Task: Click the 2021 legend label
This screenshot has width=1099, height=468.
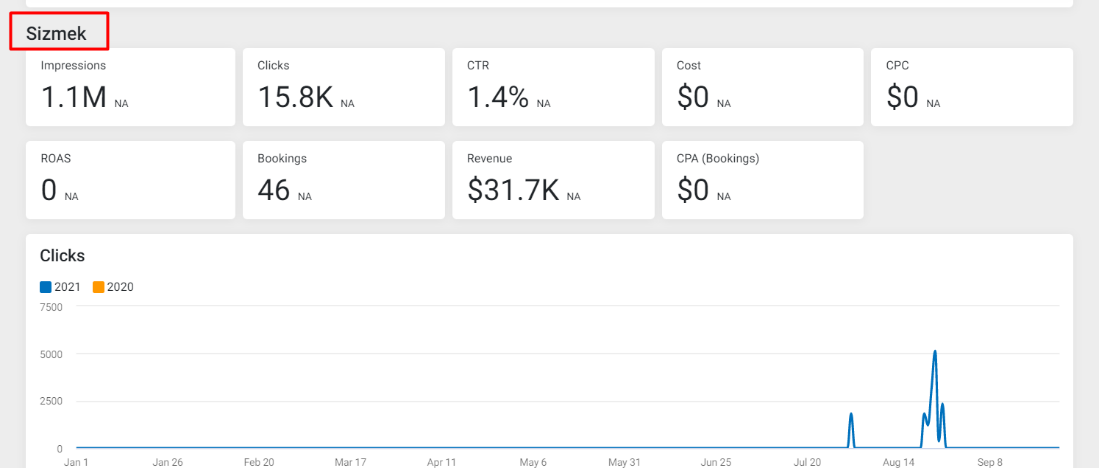Action: click(x=67, y=287)
